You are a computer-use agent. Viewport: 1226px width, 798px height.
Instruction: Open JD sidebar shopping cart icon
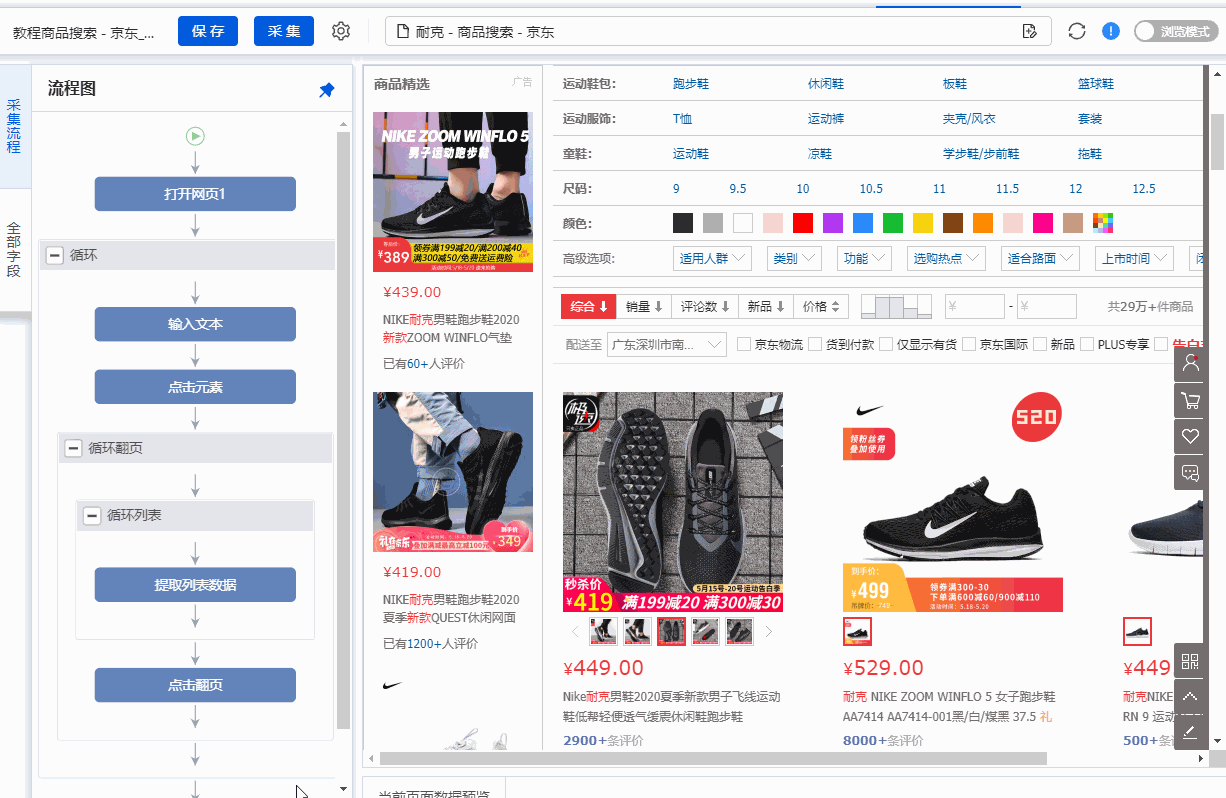pos(1190,400)
